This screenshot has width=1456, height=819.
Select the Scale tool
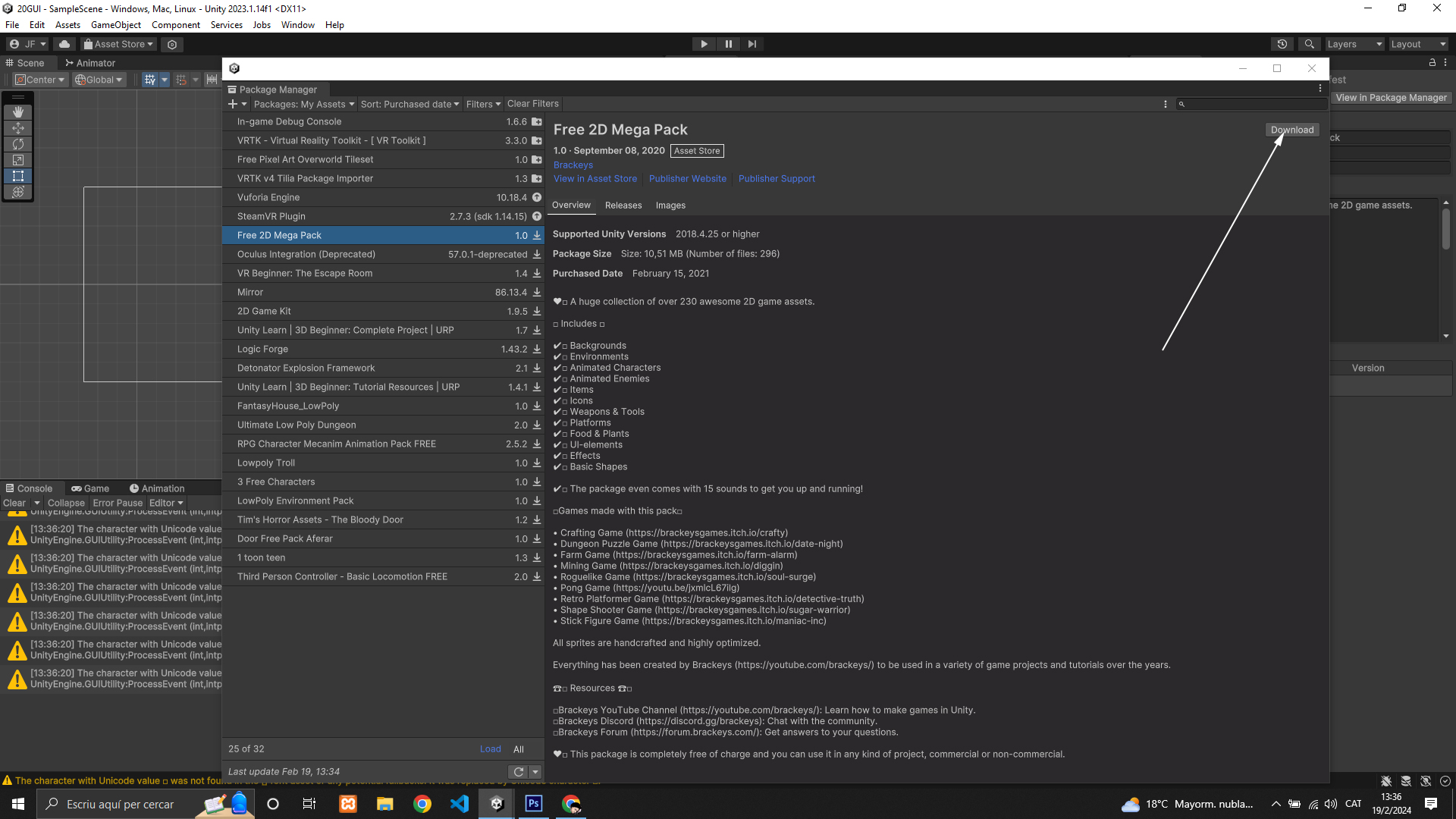18,160
